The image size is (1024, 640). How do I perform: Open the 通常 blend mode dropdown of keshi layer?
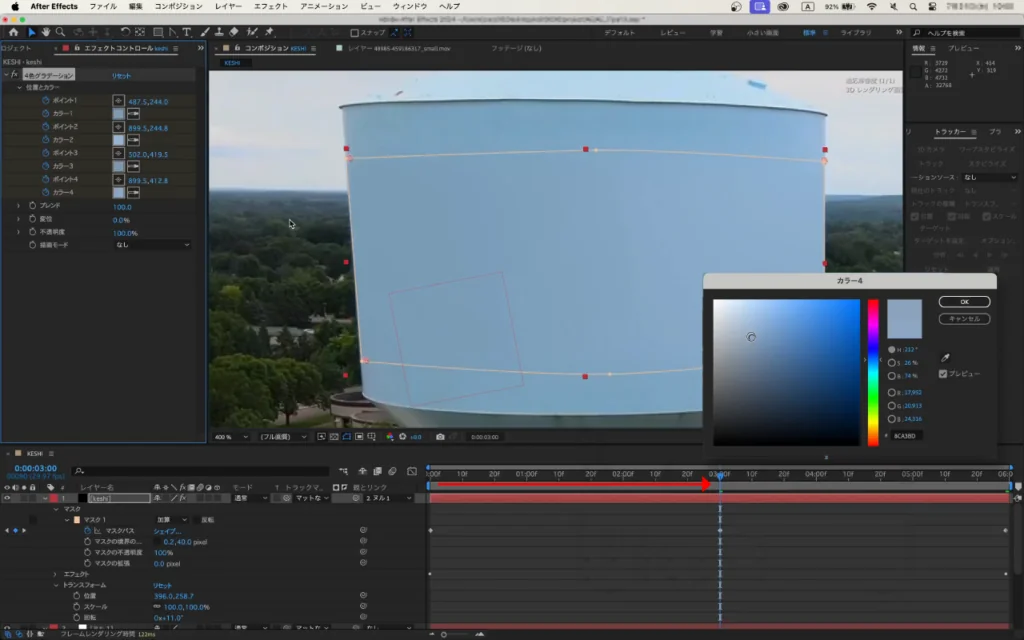250,498
